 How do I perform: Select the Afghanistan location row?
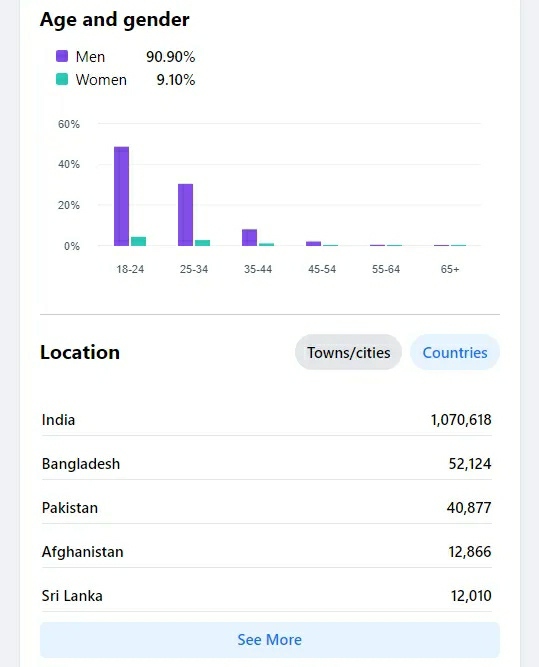pos(267,552)
